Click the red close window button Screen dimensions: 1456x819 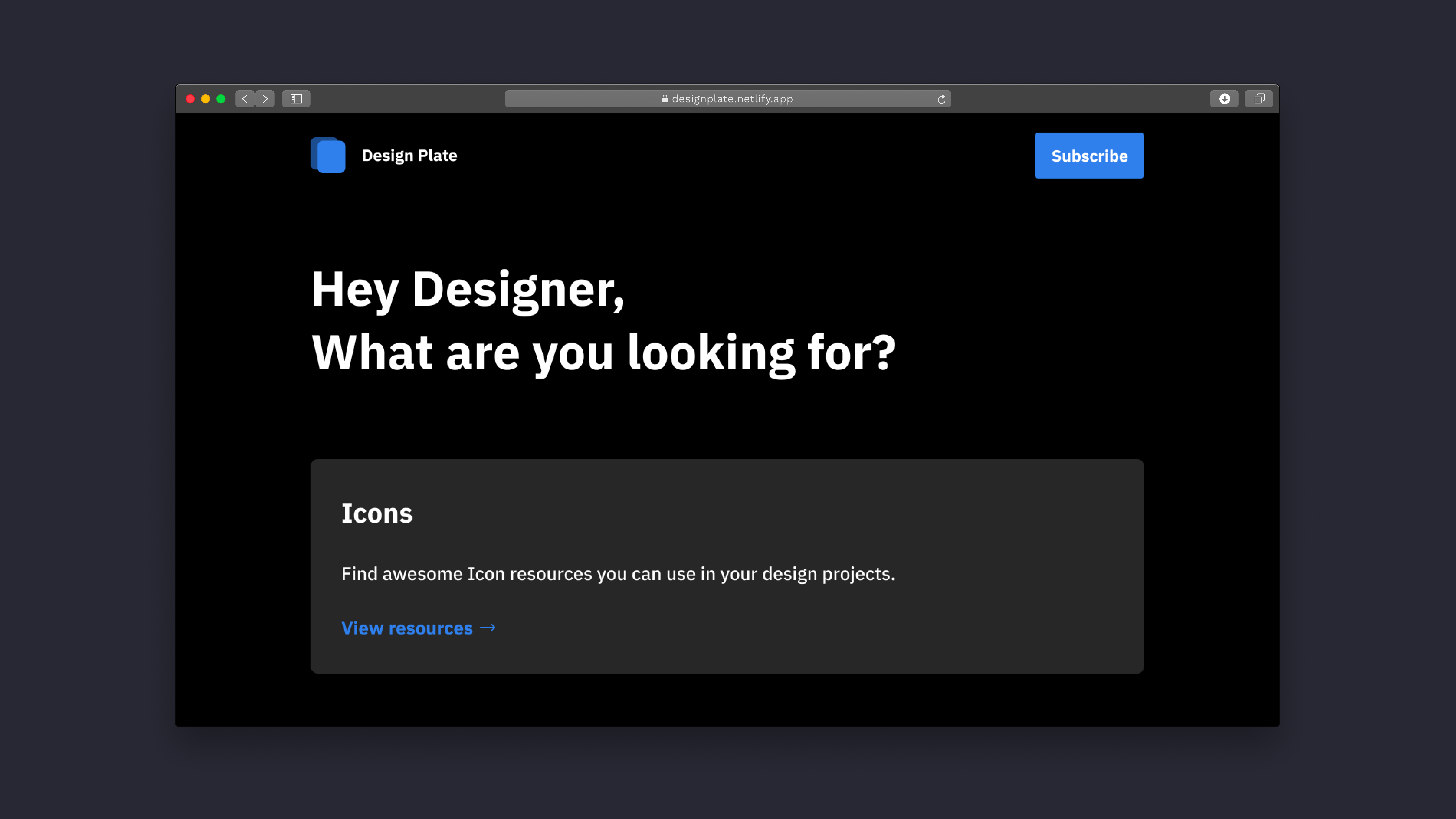pos(190,99)
